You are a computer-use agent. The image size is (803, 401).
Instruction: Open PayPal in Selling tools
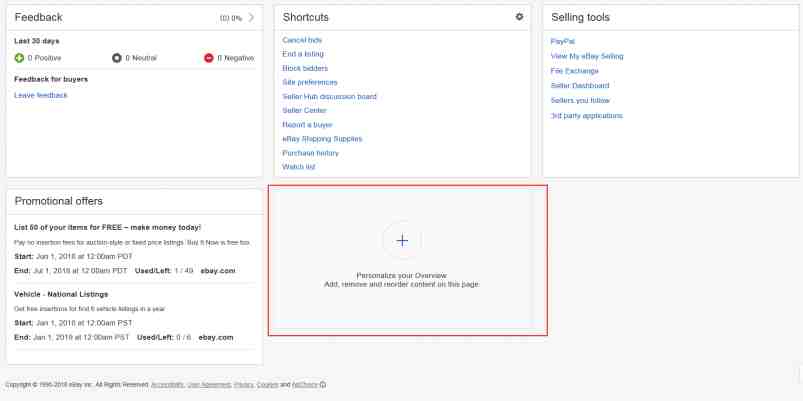[563, 41]
